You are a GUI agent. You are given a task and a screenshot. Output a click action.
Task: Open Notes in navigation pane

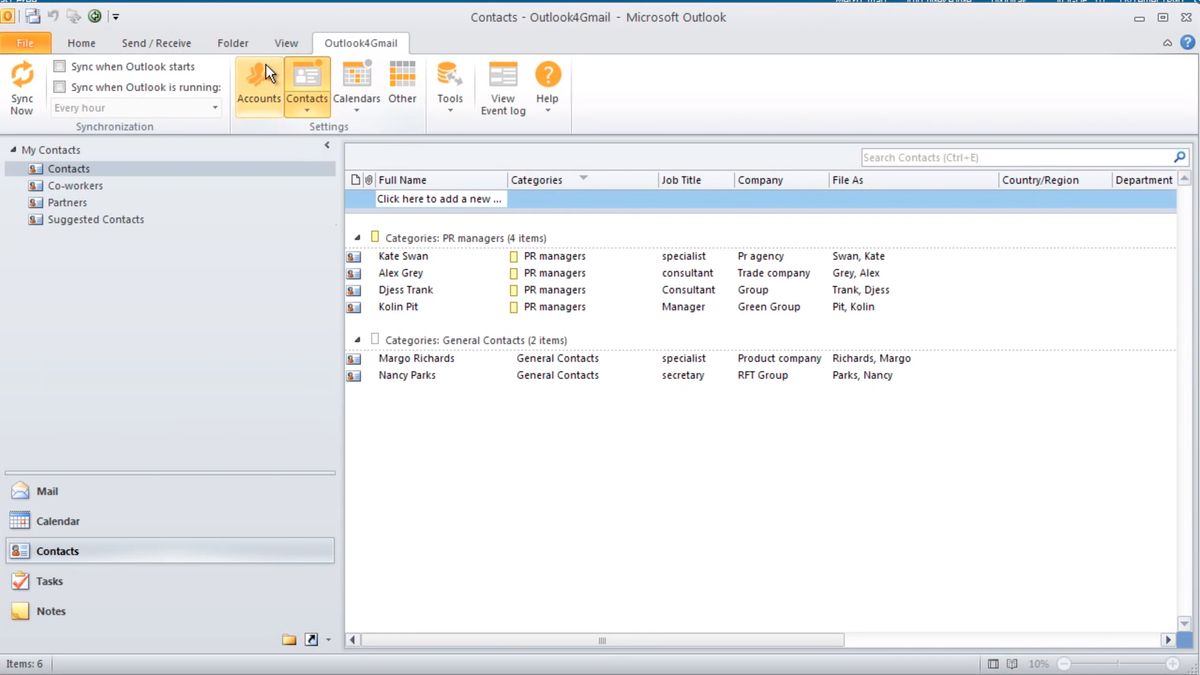(50, 611)
